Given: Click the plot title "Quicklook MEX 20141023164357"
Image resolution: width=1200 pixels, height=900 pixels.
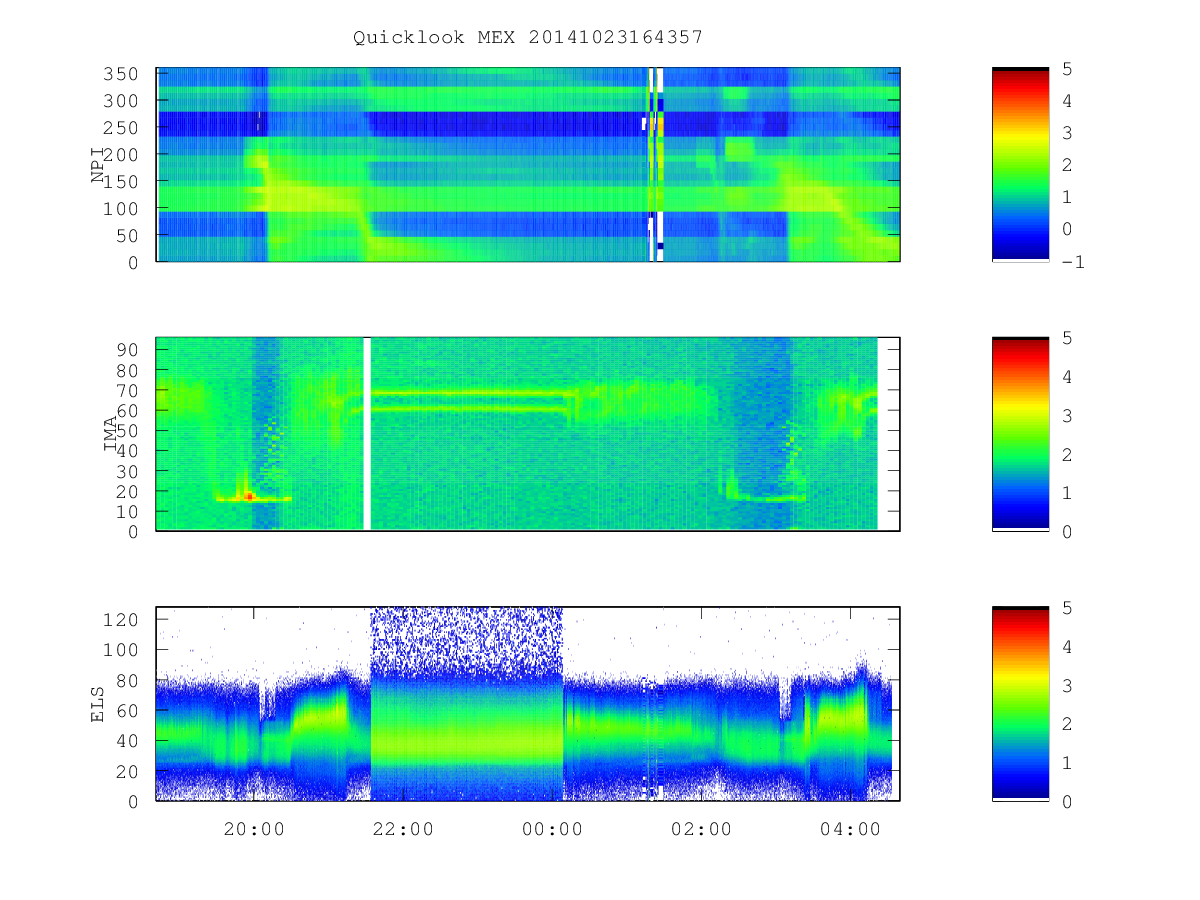Looking at the screenshot, I should click(x=528, y=37).
